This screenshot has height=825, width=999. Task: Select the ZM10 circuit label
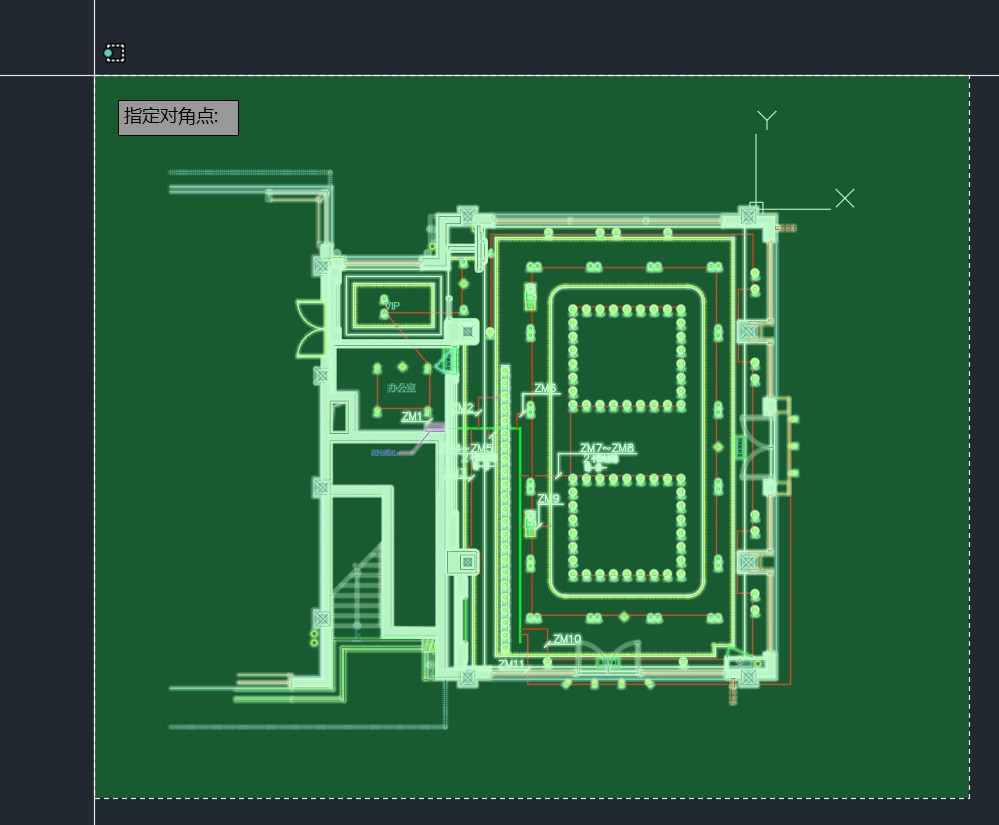click(x=567, y=639)
